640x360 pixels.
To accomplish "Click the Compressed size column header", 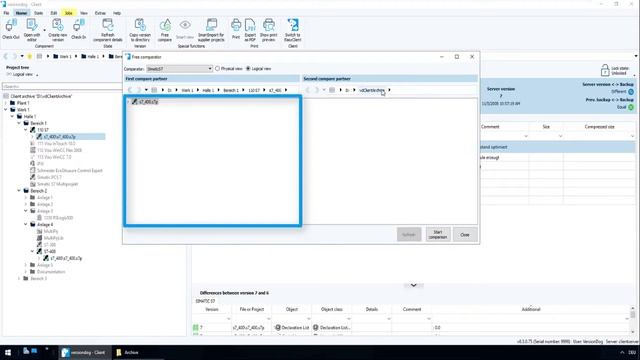I will 599,127.
